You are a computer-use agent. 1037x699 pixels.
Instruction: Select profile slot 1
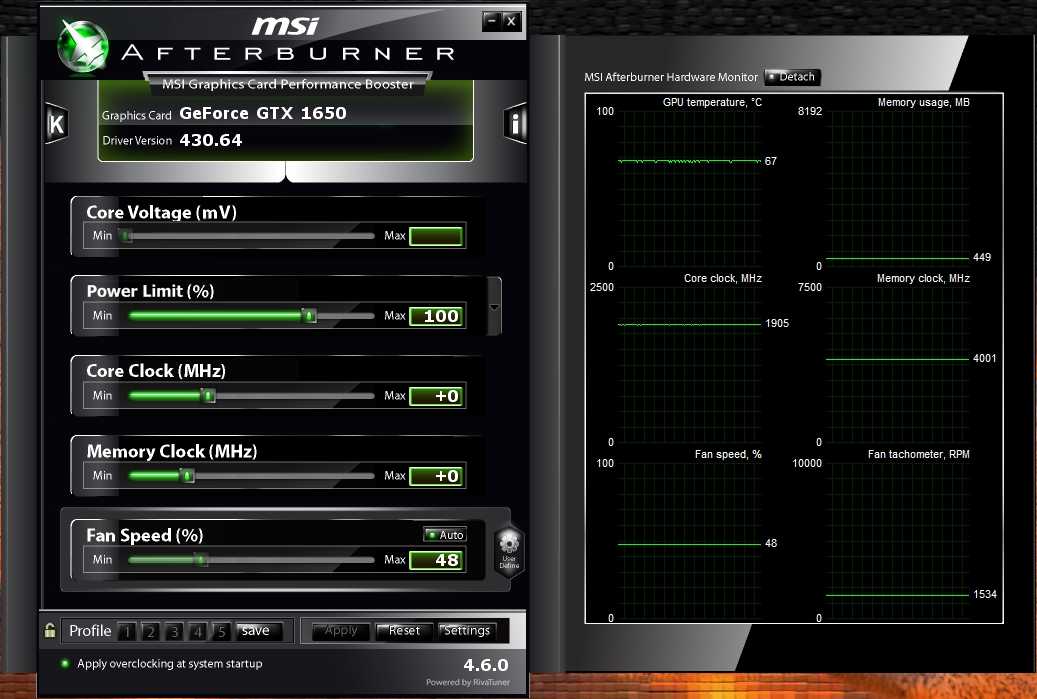click(x=126, y=631)
